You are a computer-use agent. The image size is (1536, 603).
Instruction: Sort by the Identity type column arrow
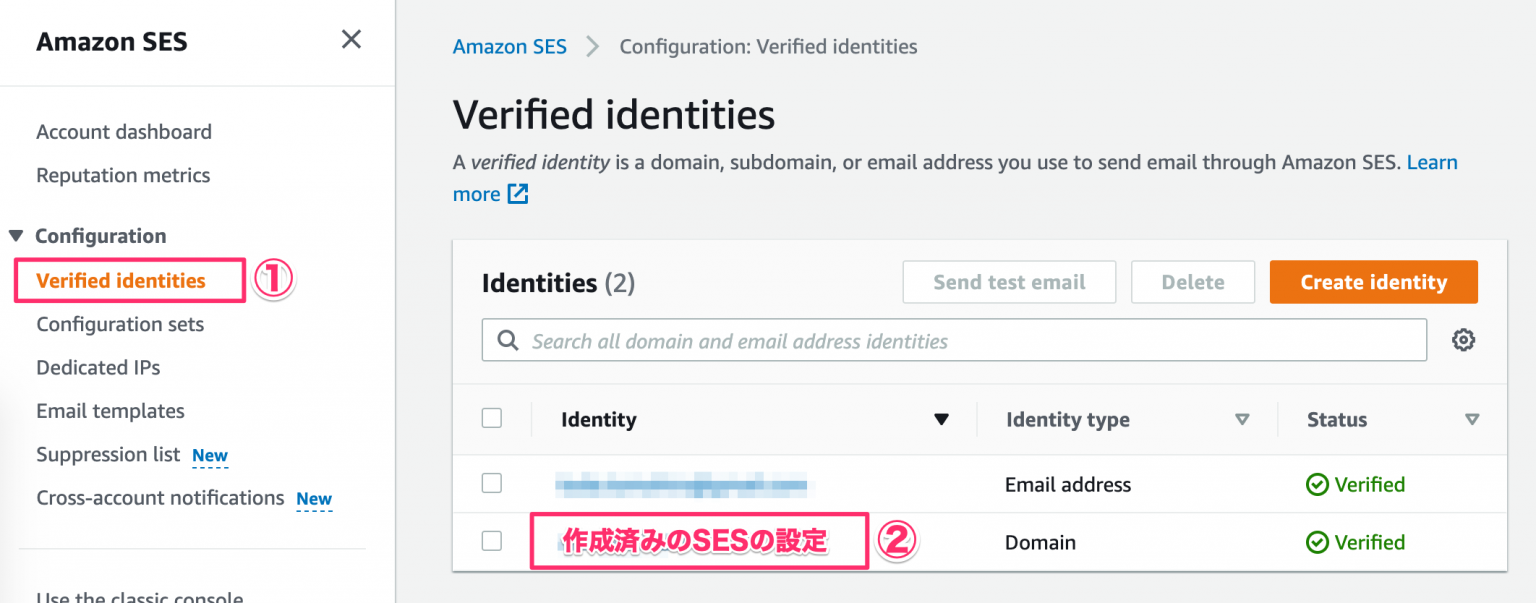click(x=1242, y=420)
